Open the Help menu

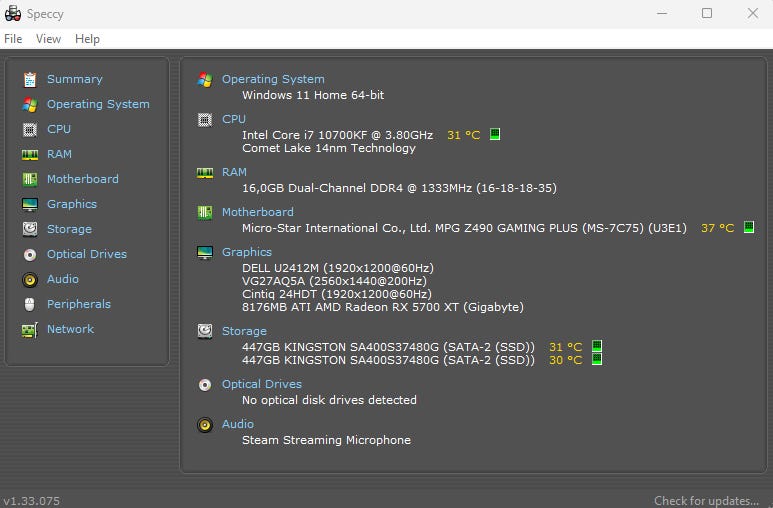coord(87,39)
